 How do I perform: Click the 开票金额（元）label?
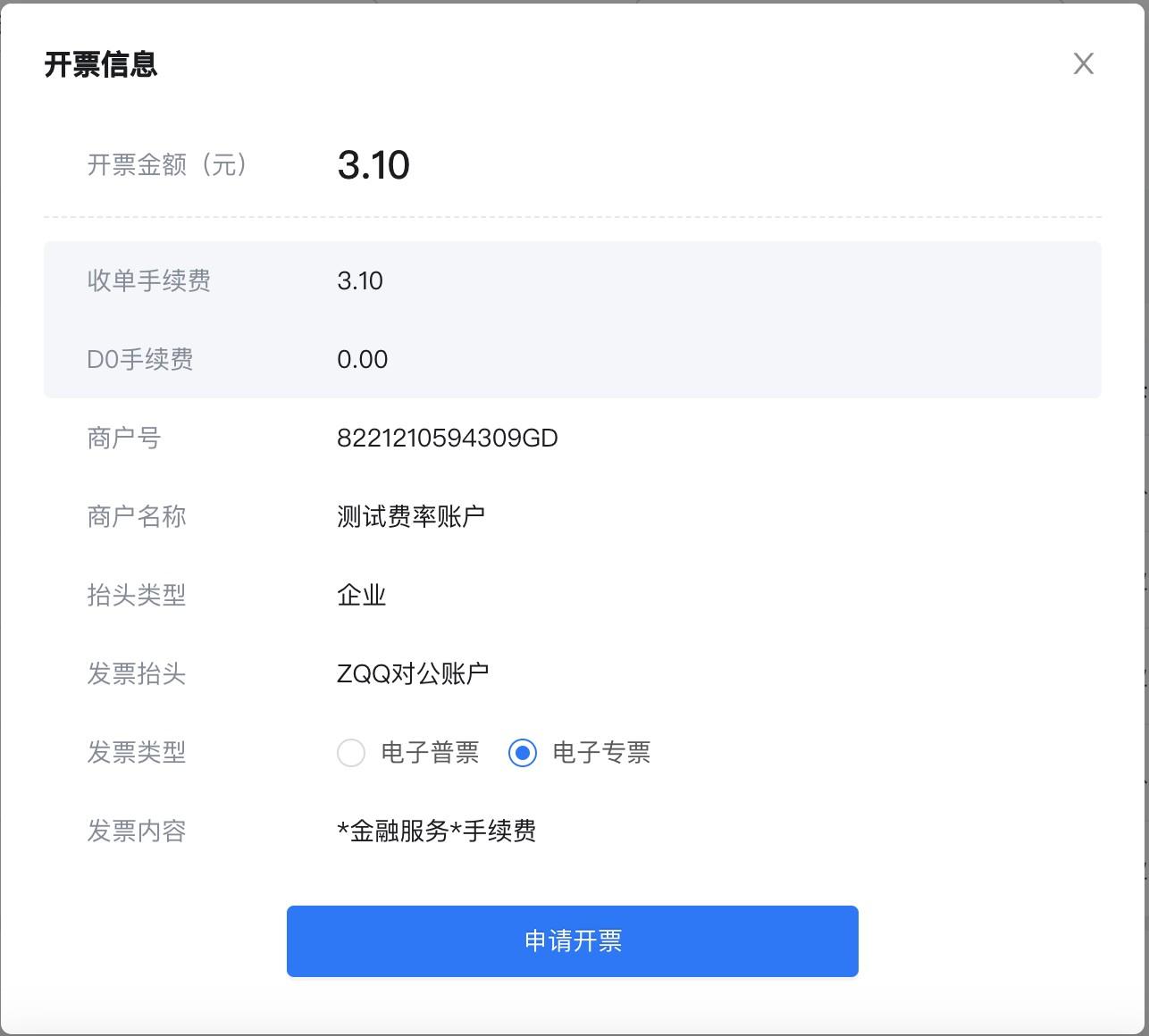tap(167, 164)
